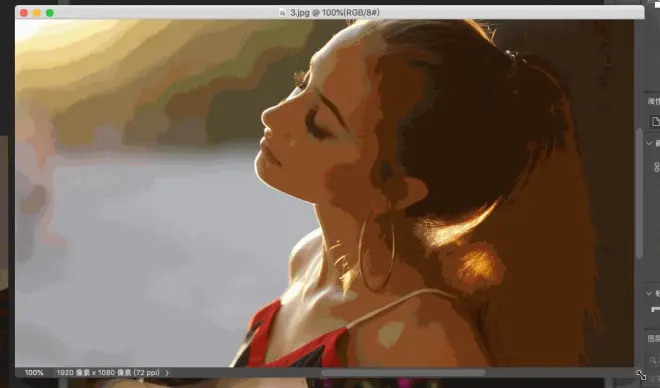Click the window resize handle corner
The height and width of the screenshot is (388, 660).
pyautogui.click(x=641, y=375)
